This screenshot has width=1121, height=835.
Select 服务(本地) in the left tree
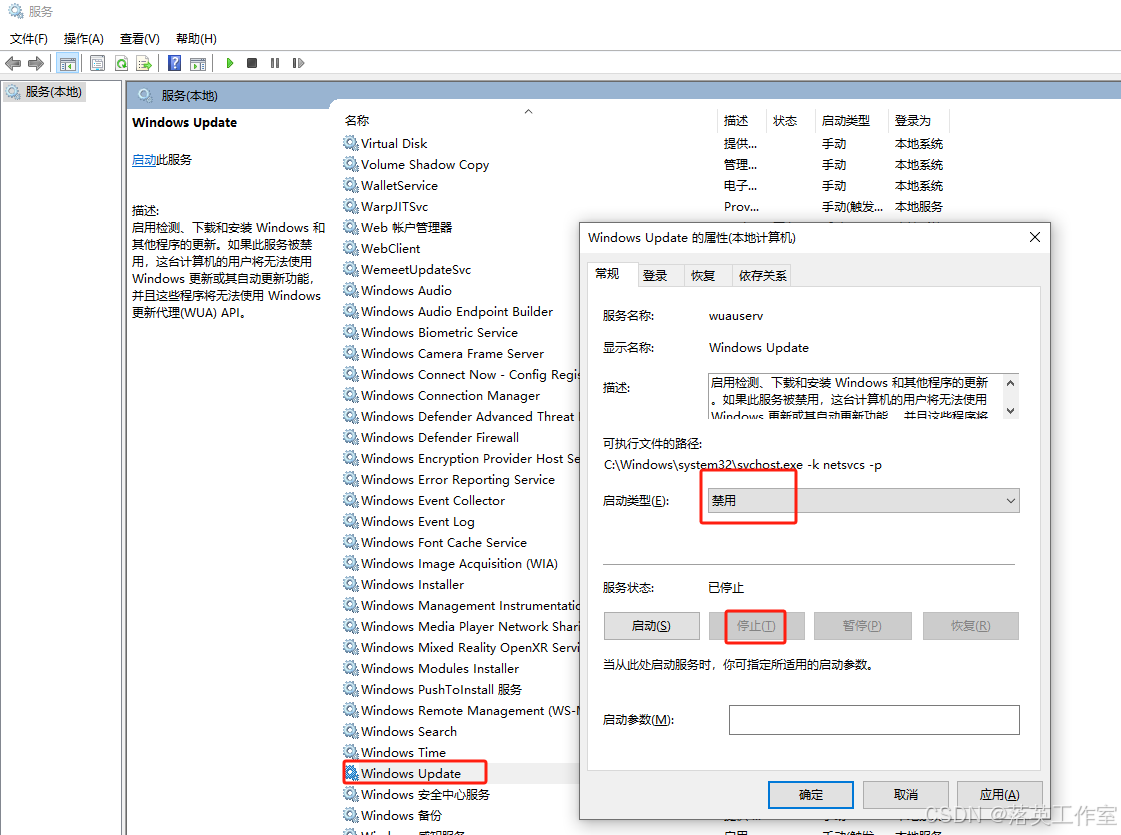click(44, 92)
